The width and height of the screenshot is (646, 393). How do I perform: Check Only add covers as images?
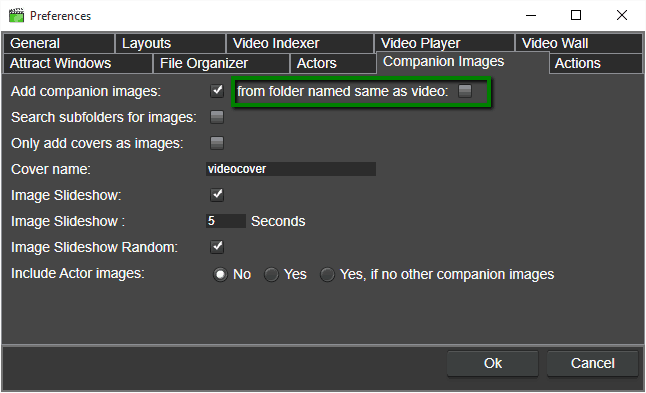click(217, 143)
